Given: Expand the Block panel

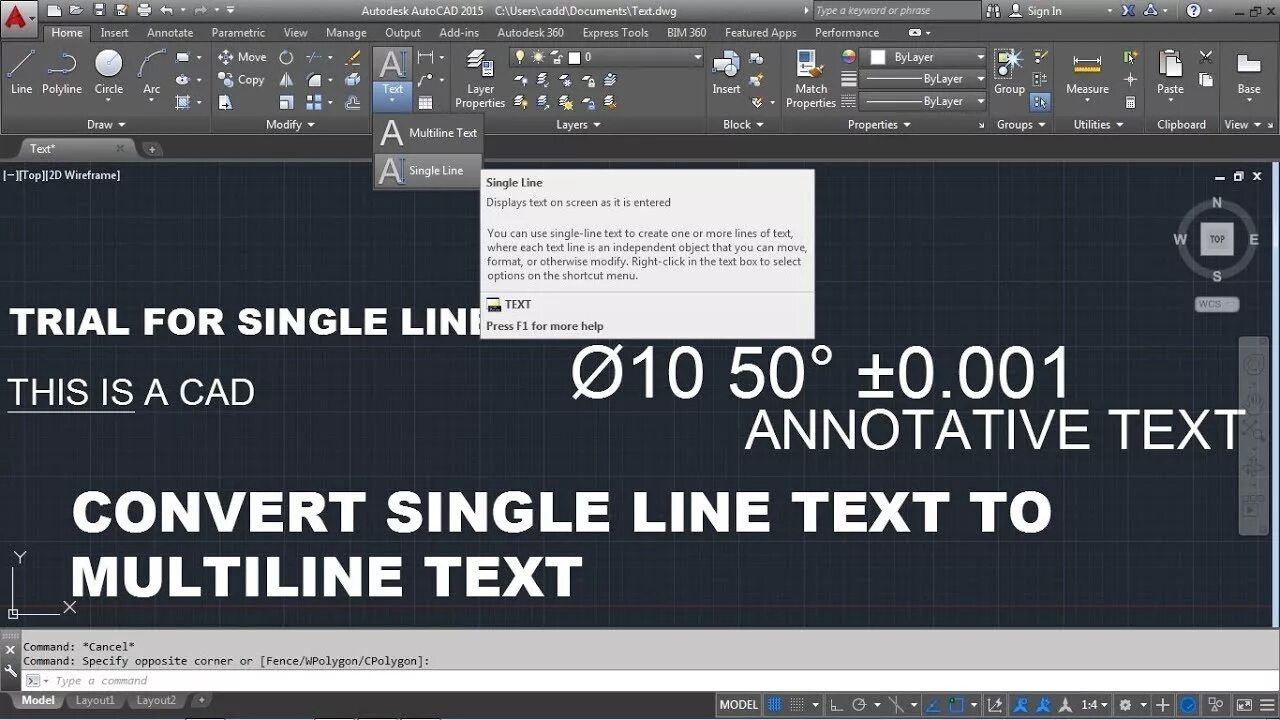Looking at the screenshot, I should (x=743, y=125).
